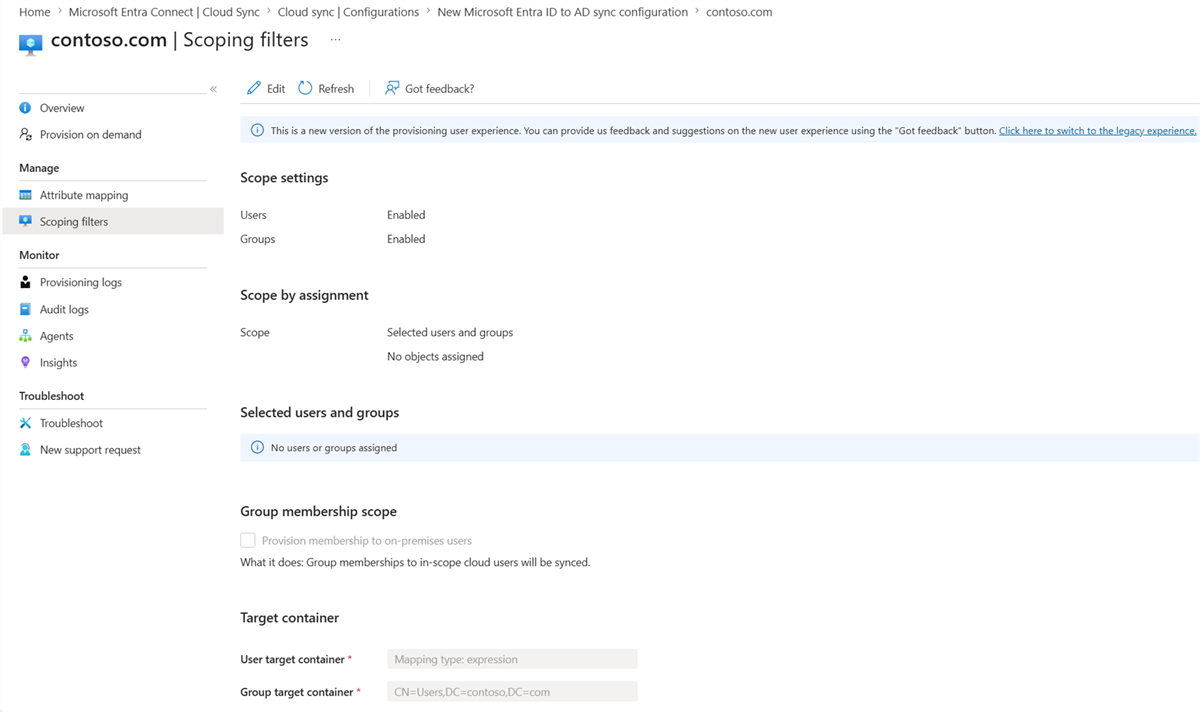Click the Agents icon
1200x712 pixels.
click(x=26, y=336)
